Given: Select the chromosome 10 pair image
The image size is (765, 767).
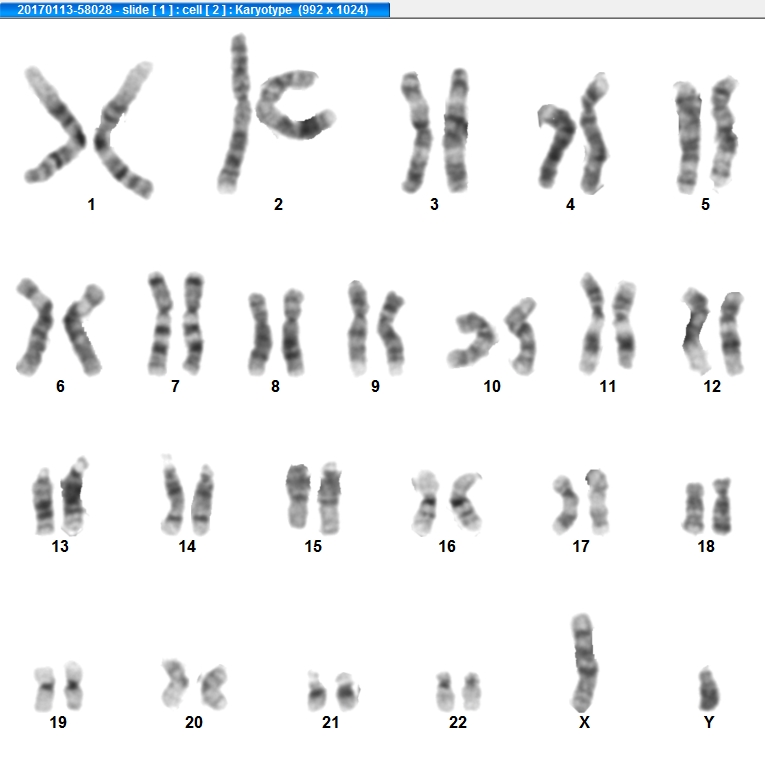Looking at the screenshot, I should [492, 336].
